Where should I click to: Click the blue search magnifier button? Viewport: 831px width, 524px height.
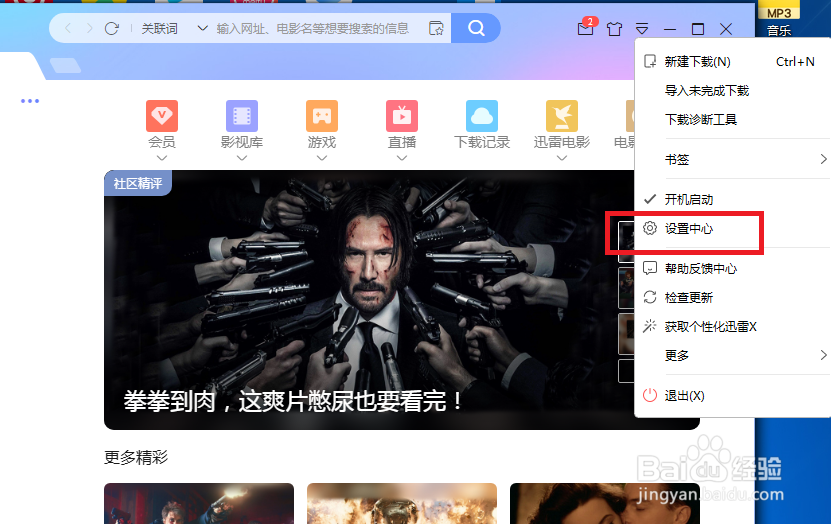(476, 28)
